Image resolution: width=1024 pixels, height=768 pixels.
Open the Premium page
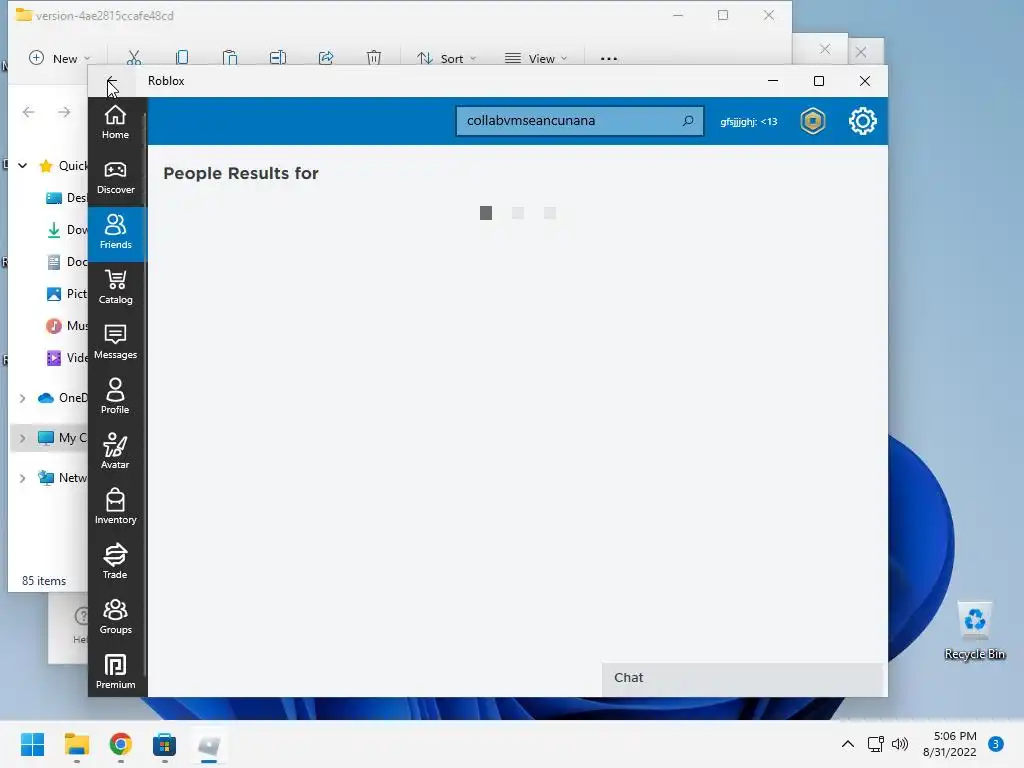tap(116, 672)
